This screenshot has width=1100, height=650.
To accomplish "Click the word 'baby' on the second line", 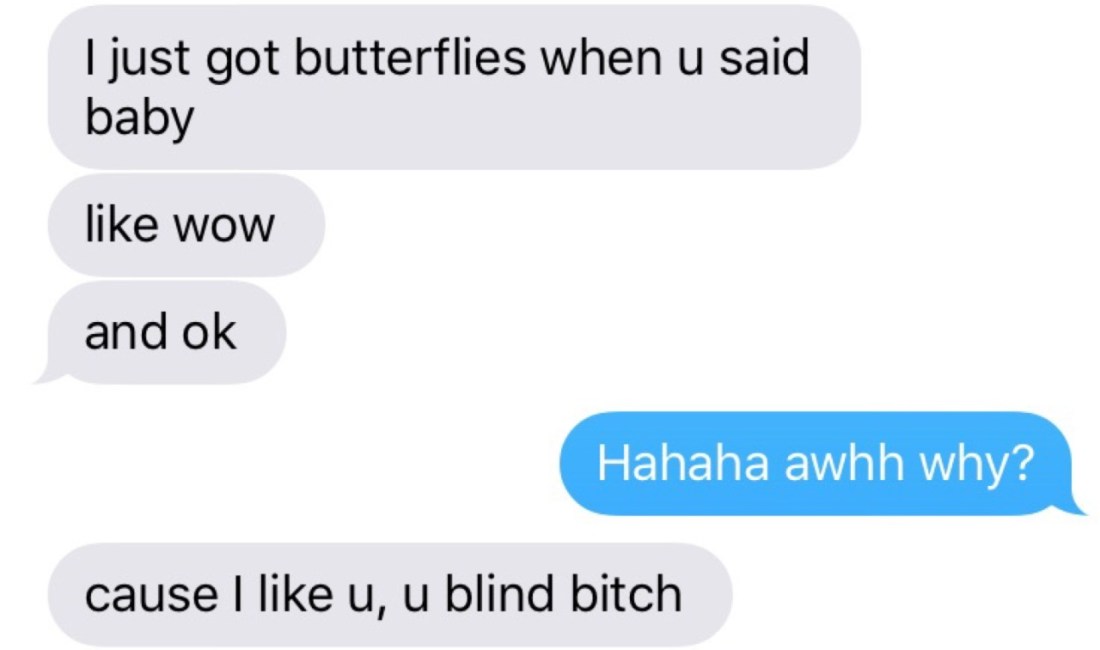I will tap(139, 118).
